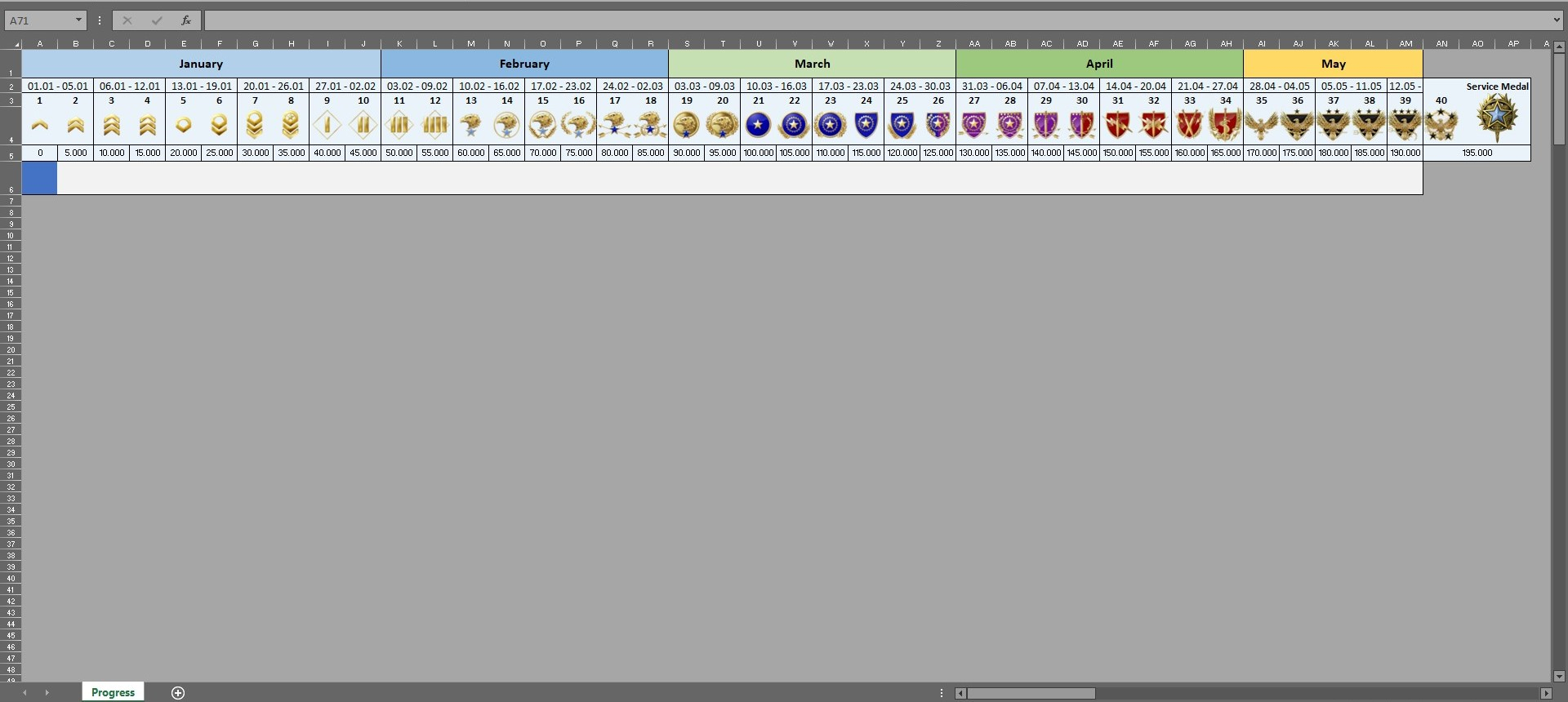Select the cell with value 195.000
1568x702 pixels.
tap(1477, 153)
